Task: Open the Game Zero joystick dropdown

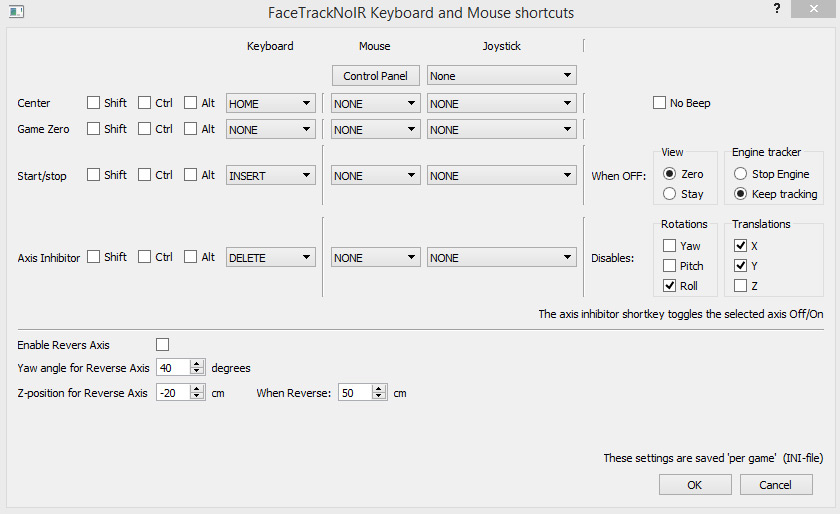Action: pyautogui.click(x=501, y=129)
